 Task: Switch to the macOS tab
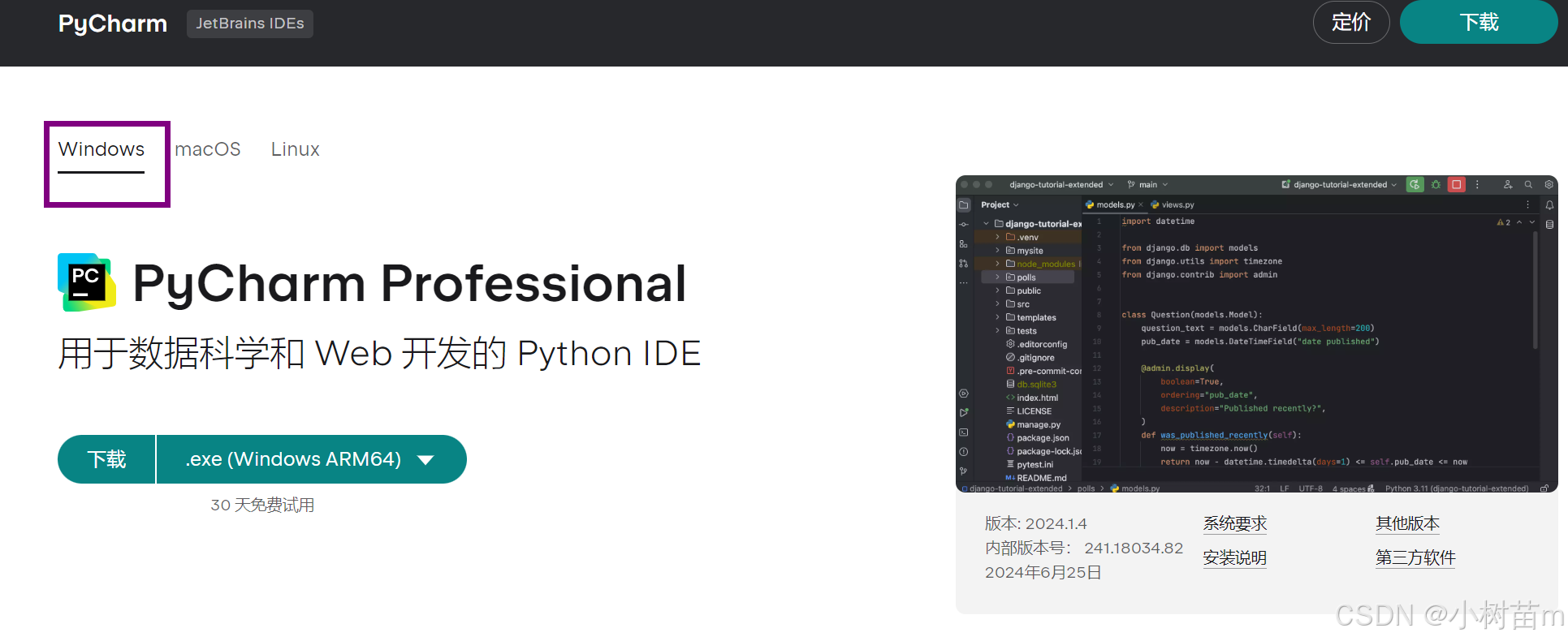click(208, 149)
